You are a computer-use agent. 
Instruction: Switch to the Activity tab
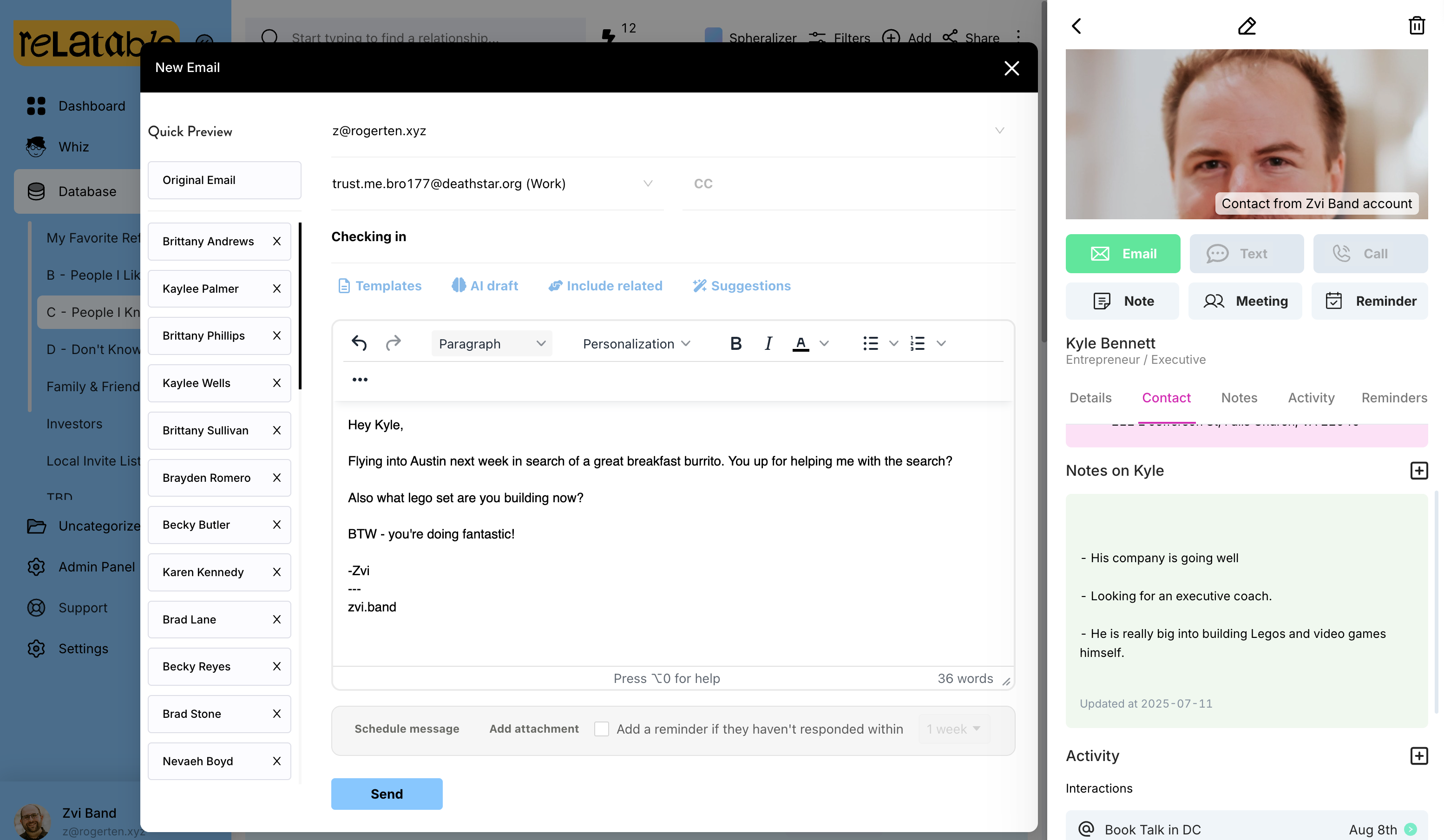point(1311,397)
